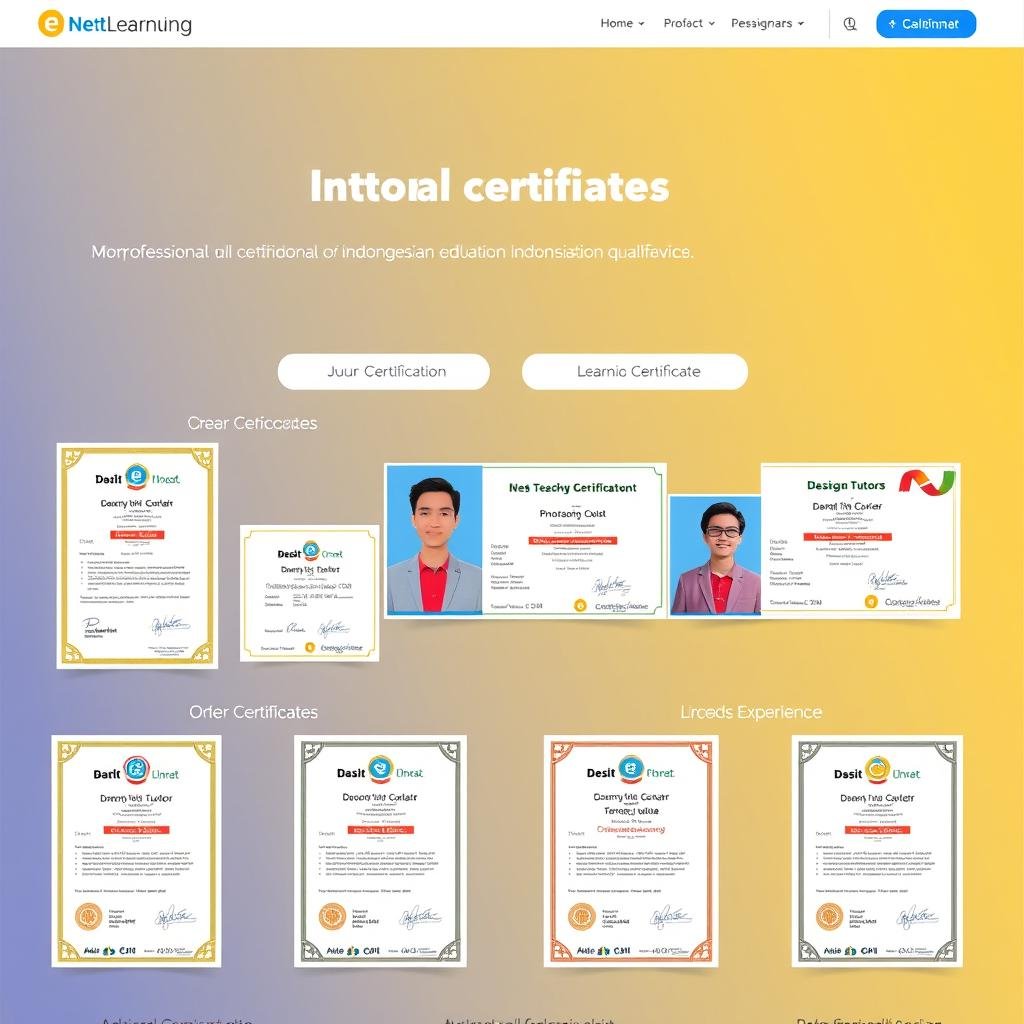This screenshot has height=1024, width=1024.
Task: Open the Profact dropdown in navbar
Action: 689,24
